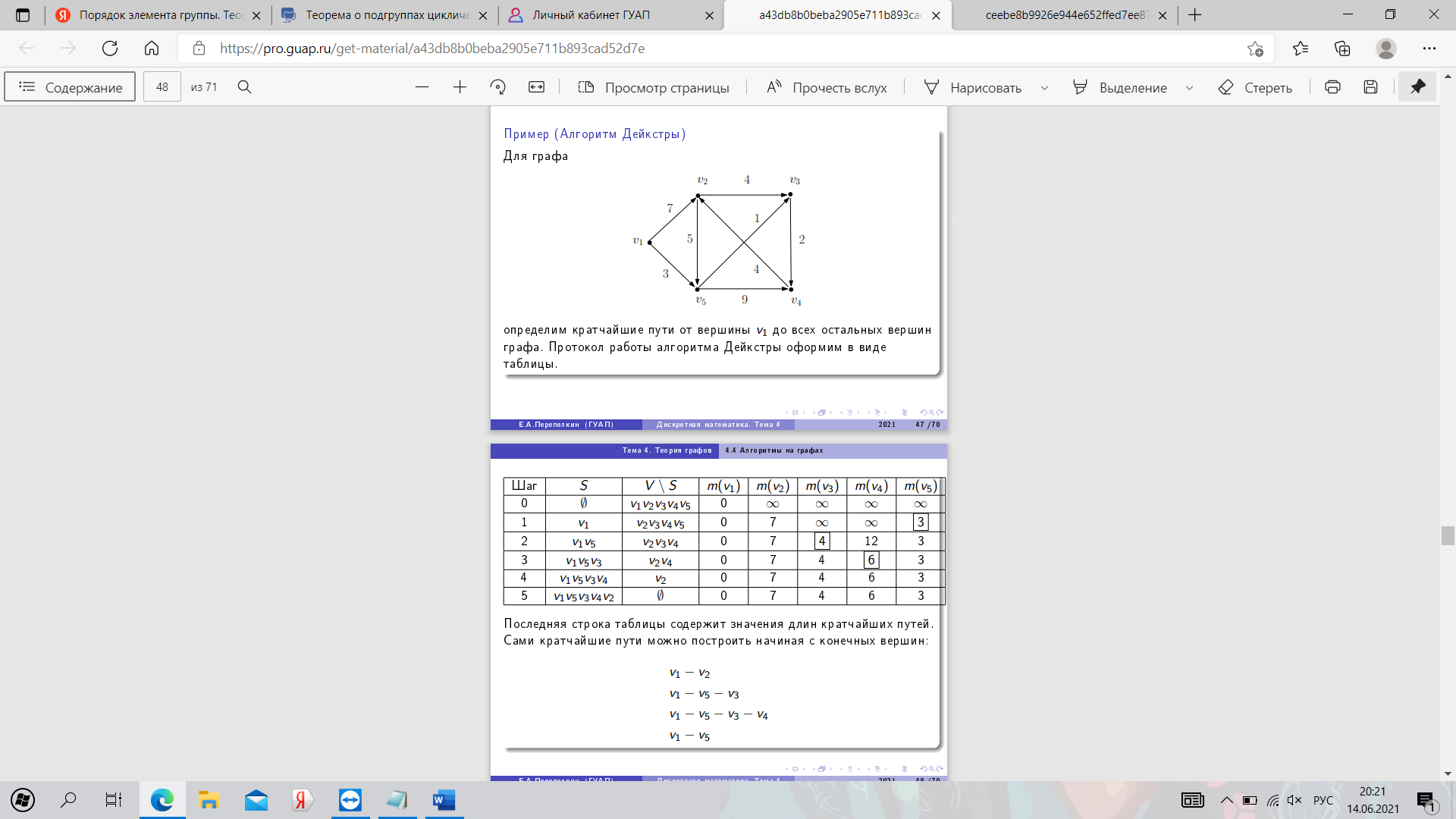Expand the Выделение highlighter color dropdown
Viewport: 1456px width, 819px height.
(x=1189, y=88)
